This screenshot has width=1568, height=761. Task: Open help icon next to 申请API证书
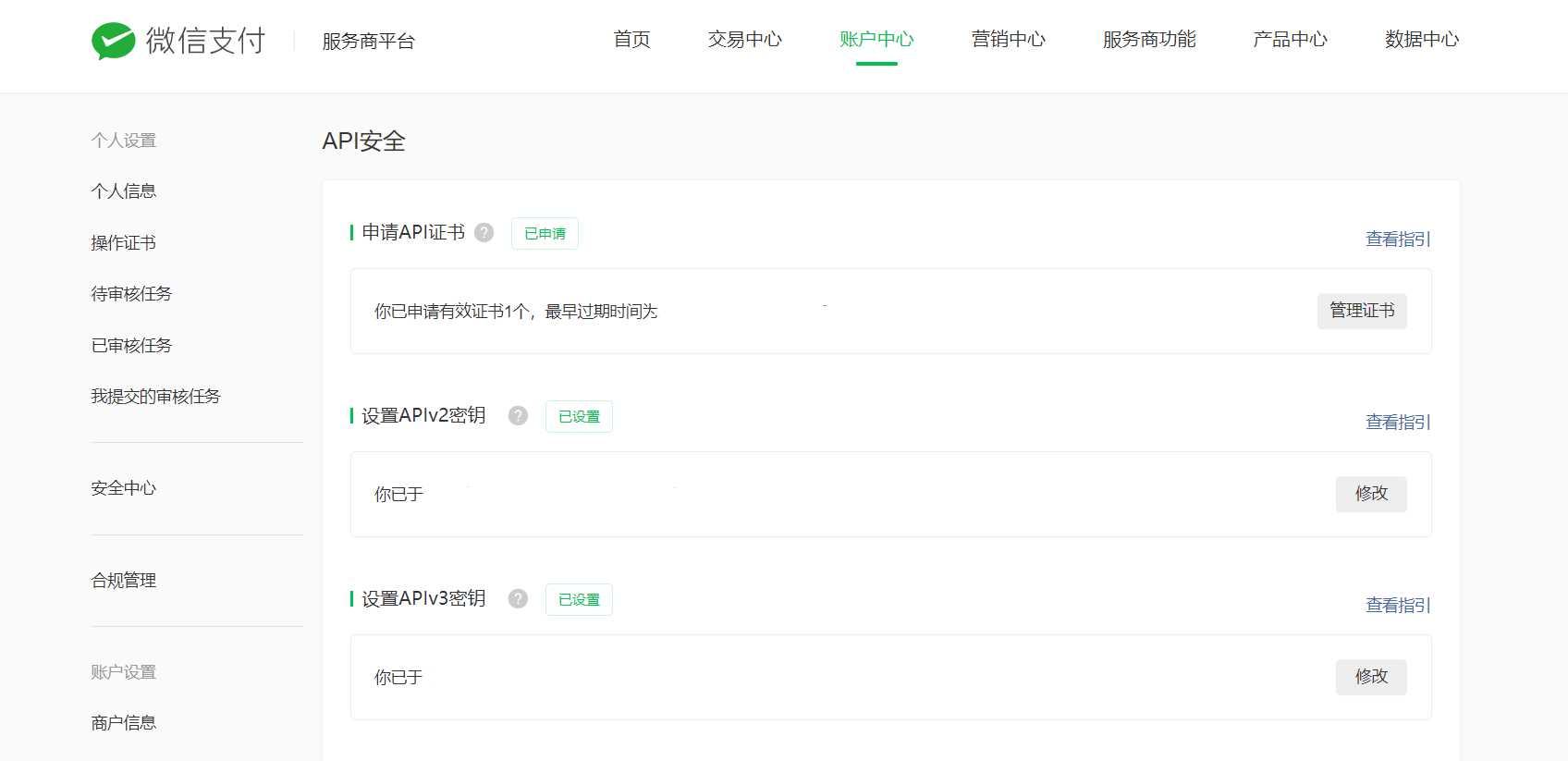click(x=484, y=233)
